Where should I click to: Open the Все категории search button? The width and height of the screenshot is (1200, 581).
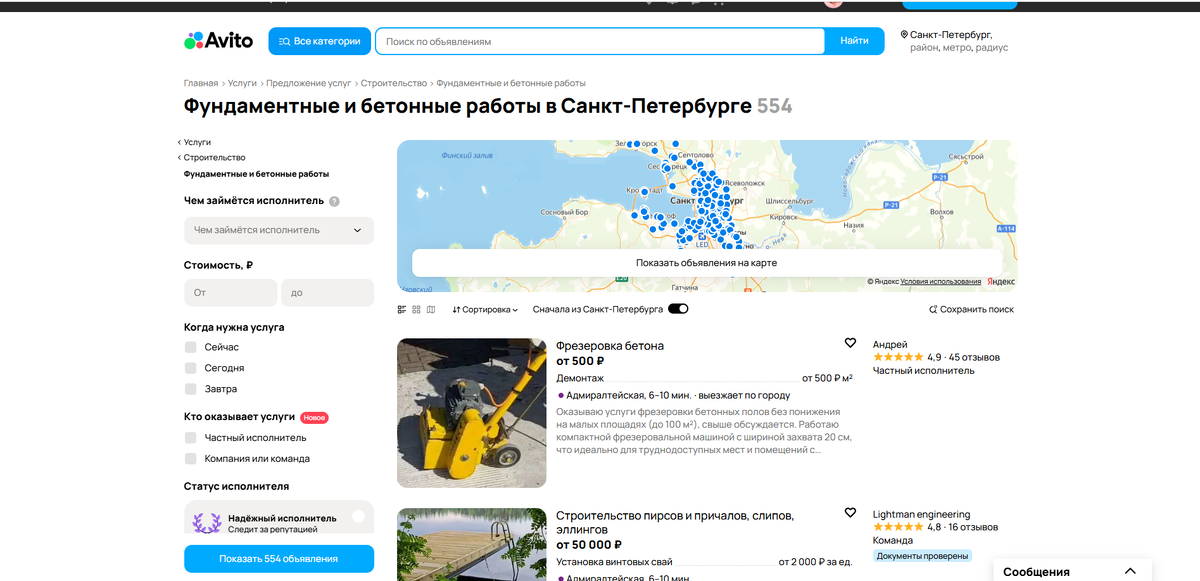[319, 40]
